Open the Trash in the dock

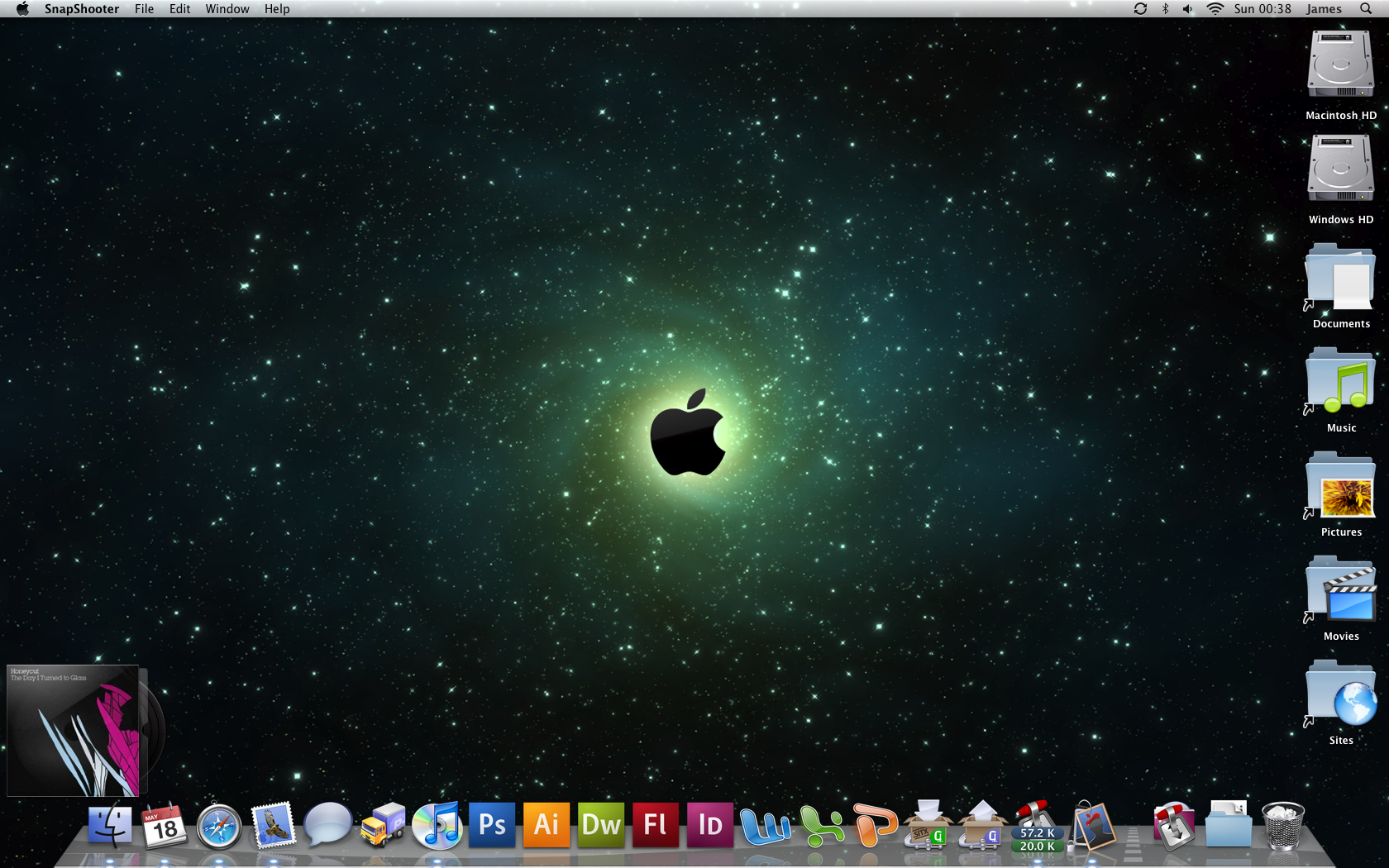click(1282, 825)
